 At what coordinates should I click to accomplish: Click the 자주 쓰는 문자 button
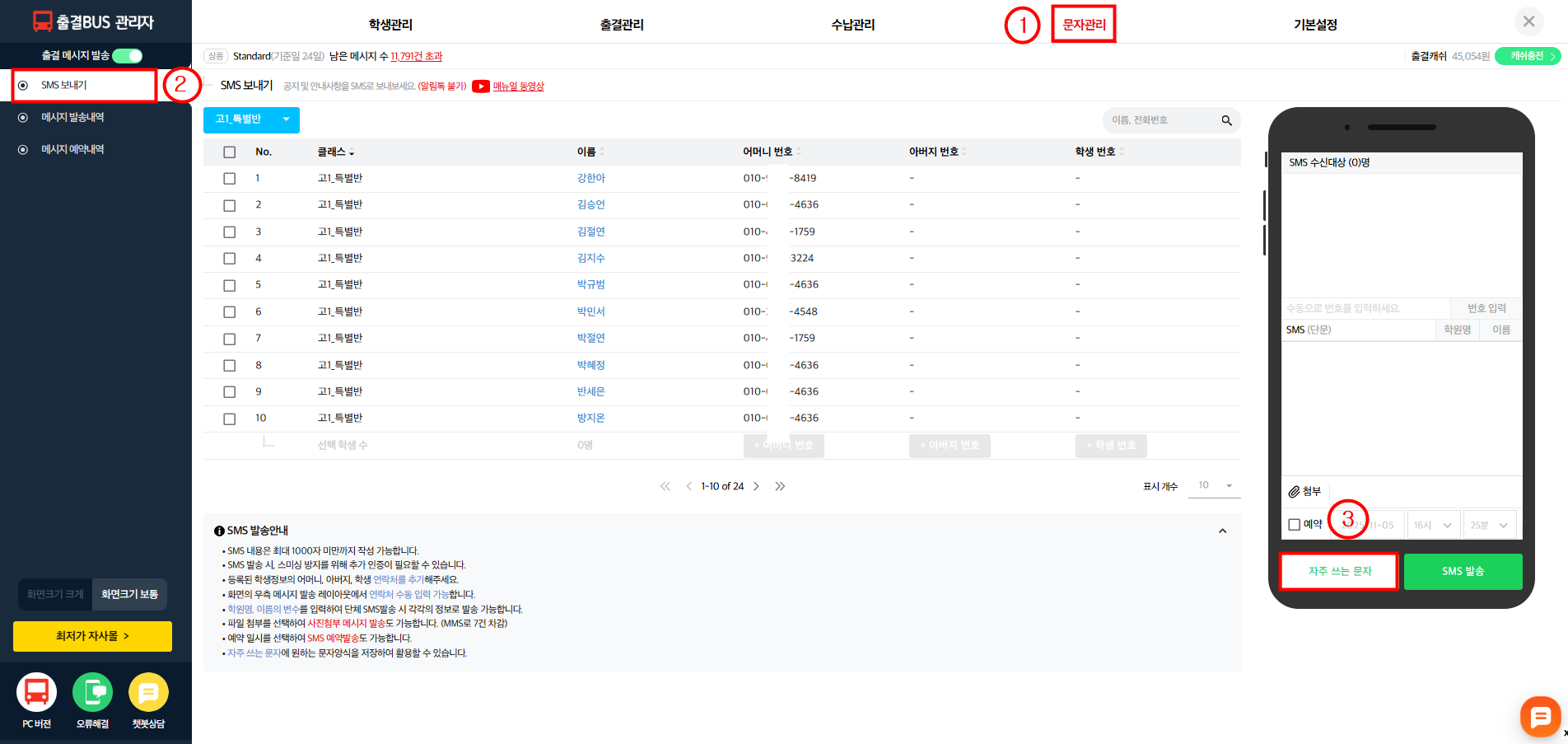pyautogui.click(x=1339, y=571)
